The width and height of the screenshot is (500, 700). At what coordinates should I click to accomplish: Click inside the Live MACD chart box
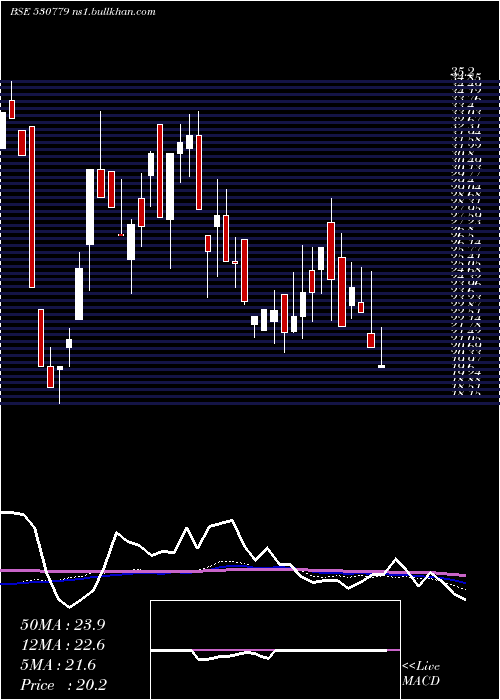click(x=275, y=650)
